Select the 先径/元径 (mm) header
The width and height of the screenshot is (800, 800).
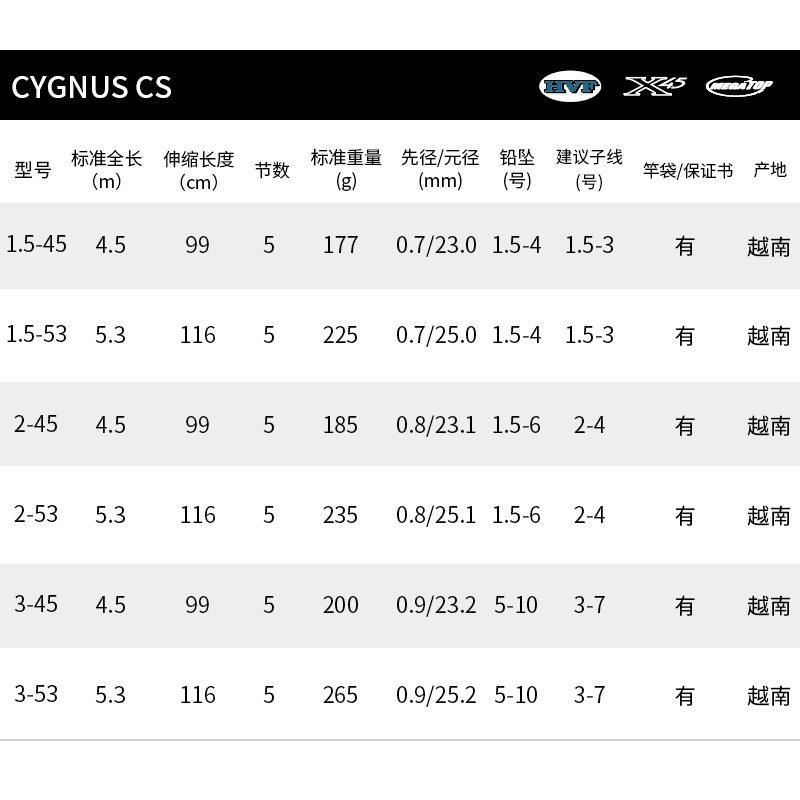point(440,169)
